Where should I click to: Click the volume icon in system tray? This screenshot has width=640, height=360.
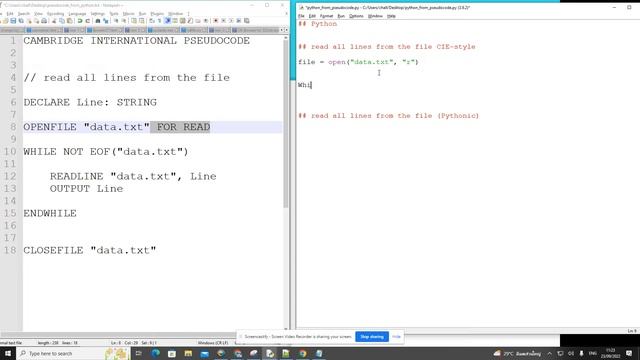[x=571, y=353]
